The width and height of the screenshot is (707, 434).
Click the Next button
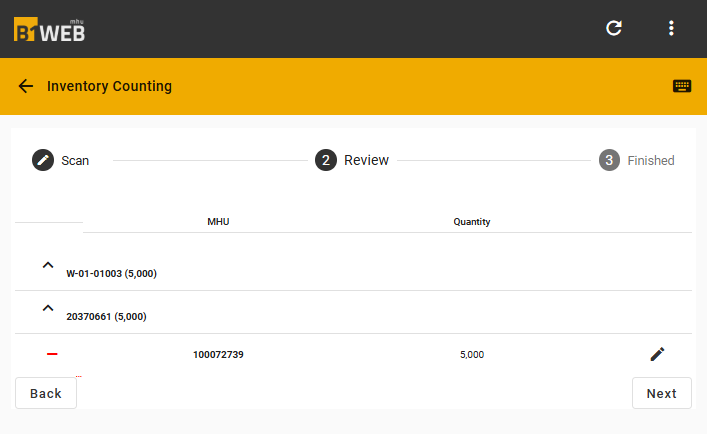coord(661,393)
